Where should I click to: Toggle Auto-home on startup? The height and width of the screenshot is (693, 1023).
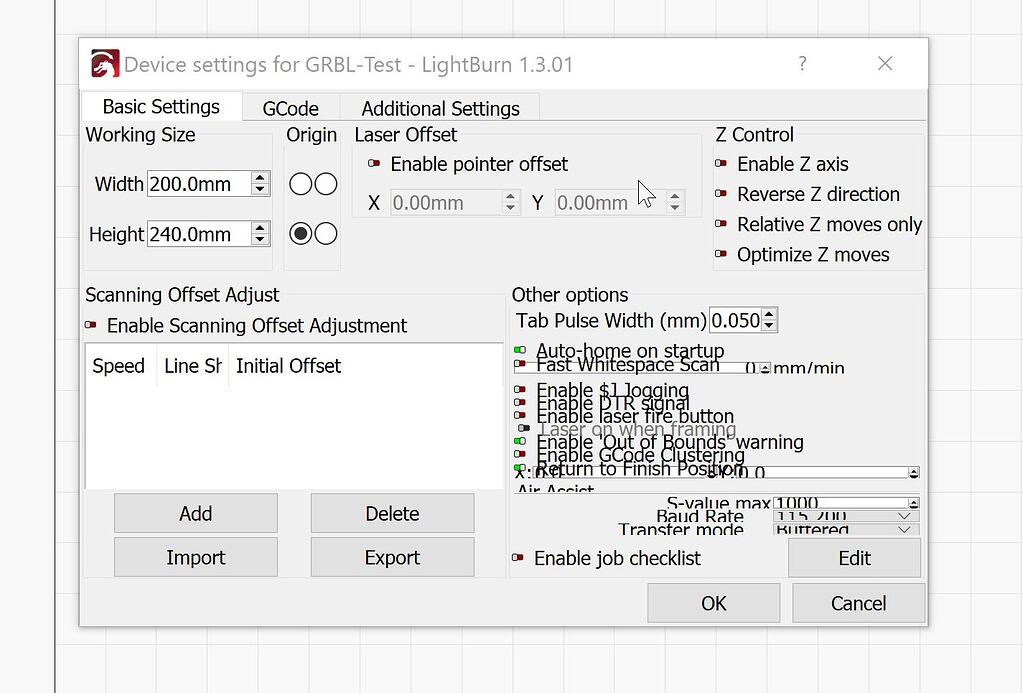tap(520, 350)
